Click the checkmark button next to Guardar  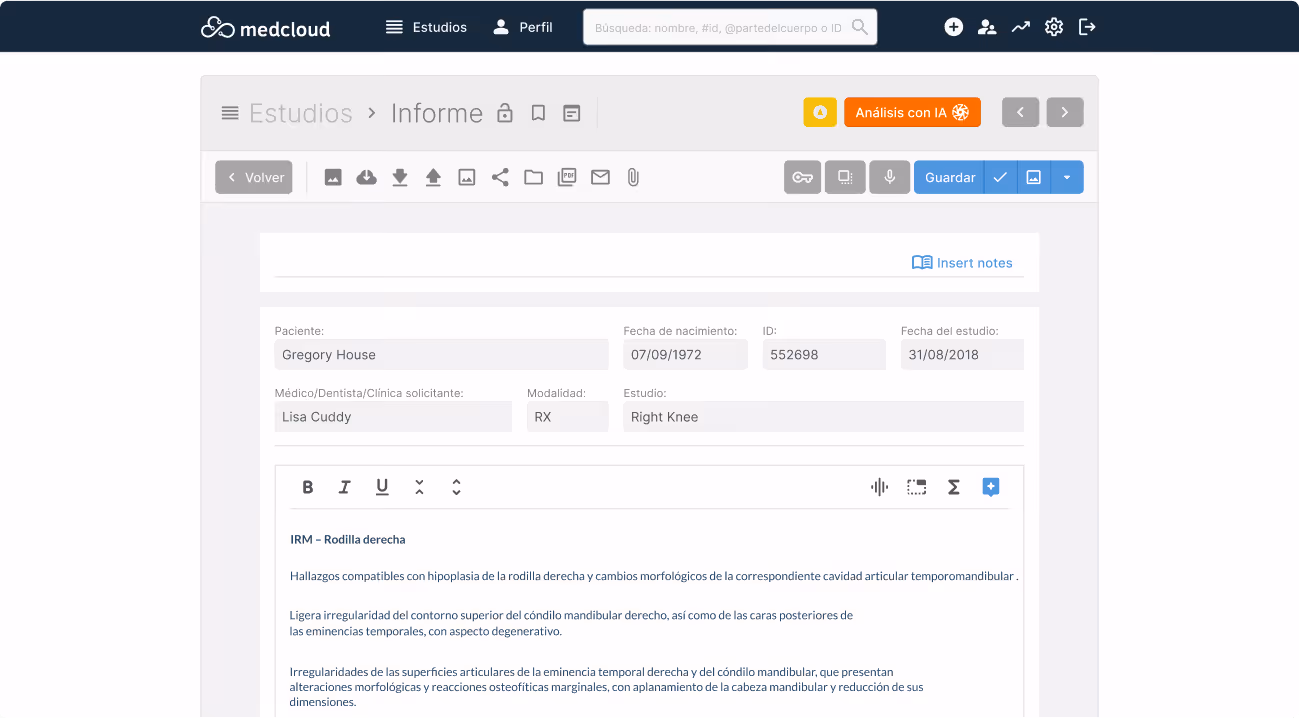click(x=1000, y=177)
